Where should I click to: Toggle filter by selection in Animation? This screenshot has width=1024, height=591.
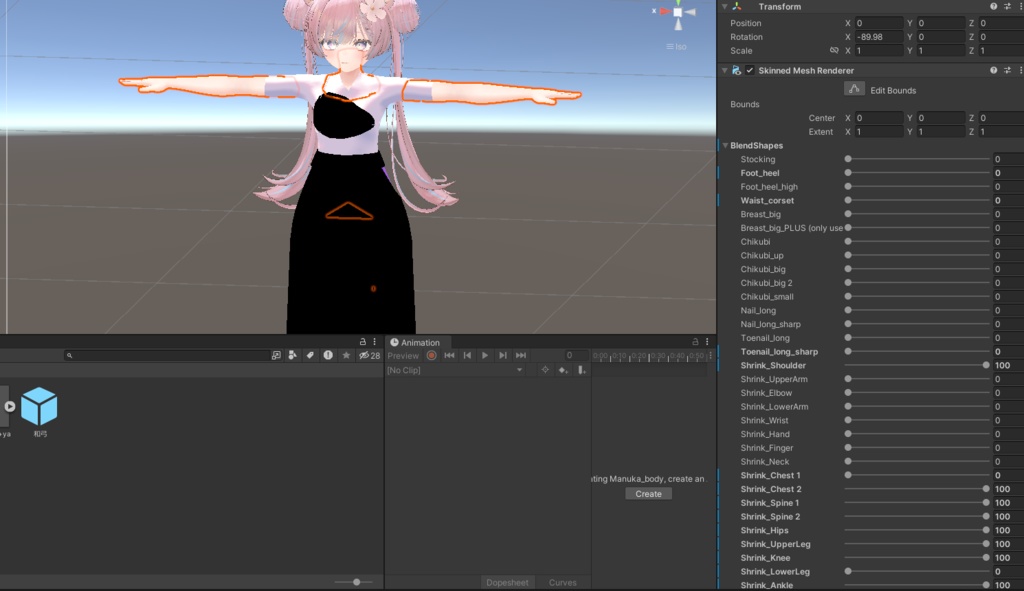coord(545,370)
